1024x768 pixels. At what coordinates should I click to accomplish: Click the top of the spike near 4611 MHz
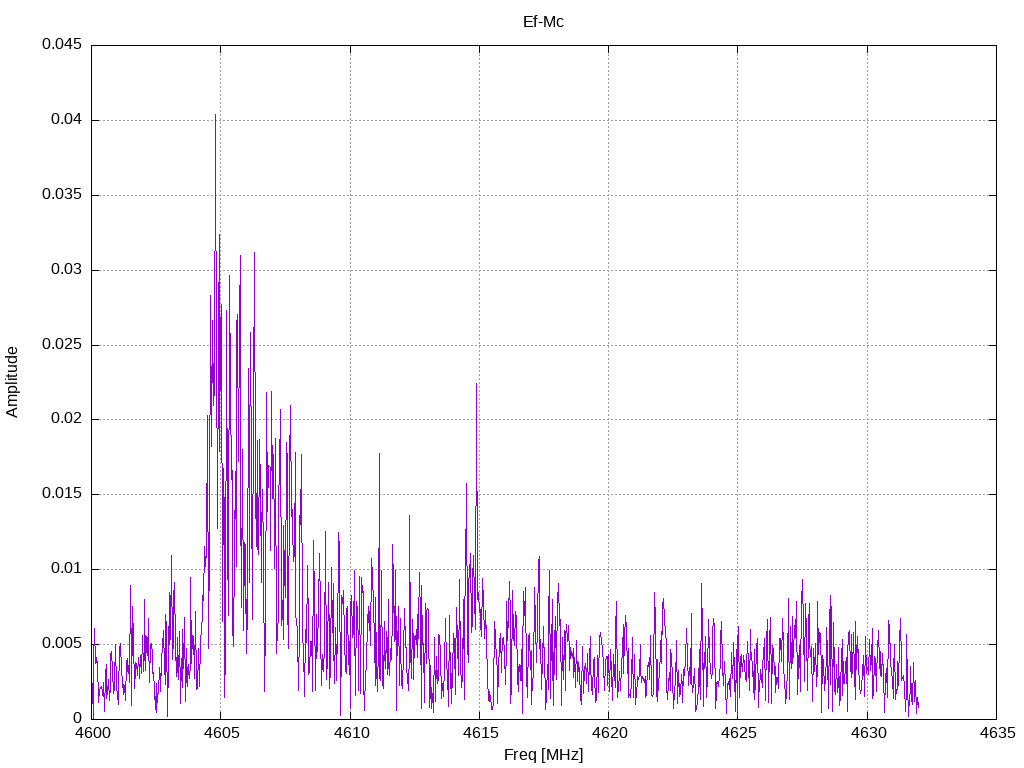(379, 454)
